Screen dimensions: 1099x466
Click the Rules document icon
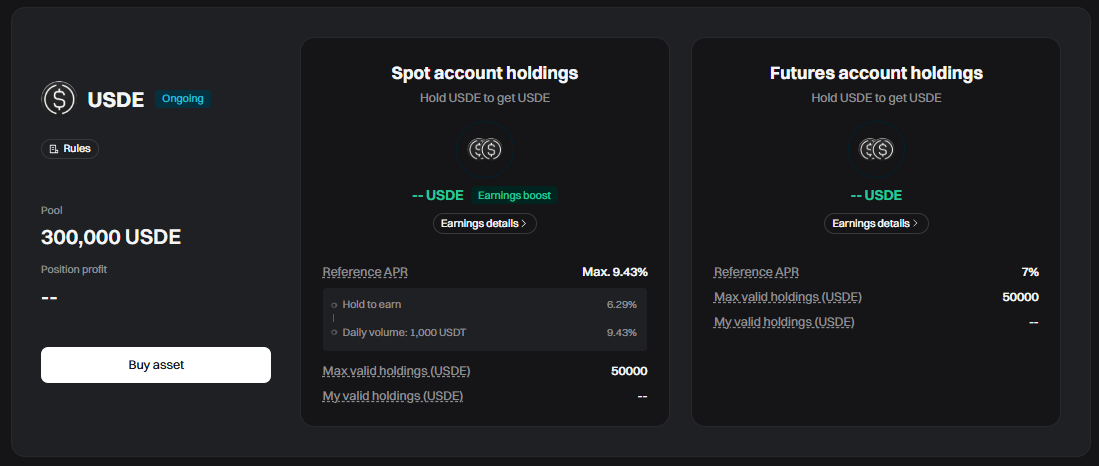click(54, 148)
